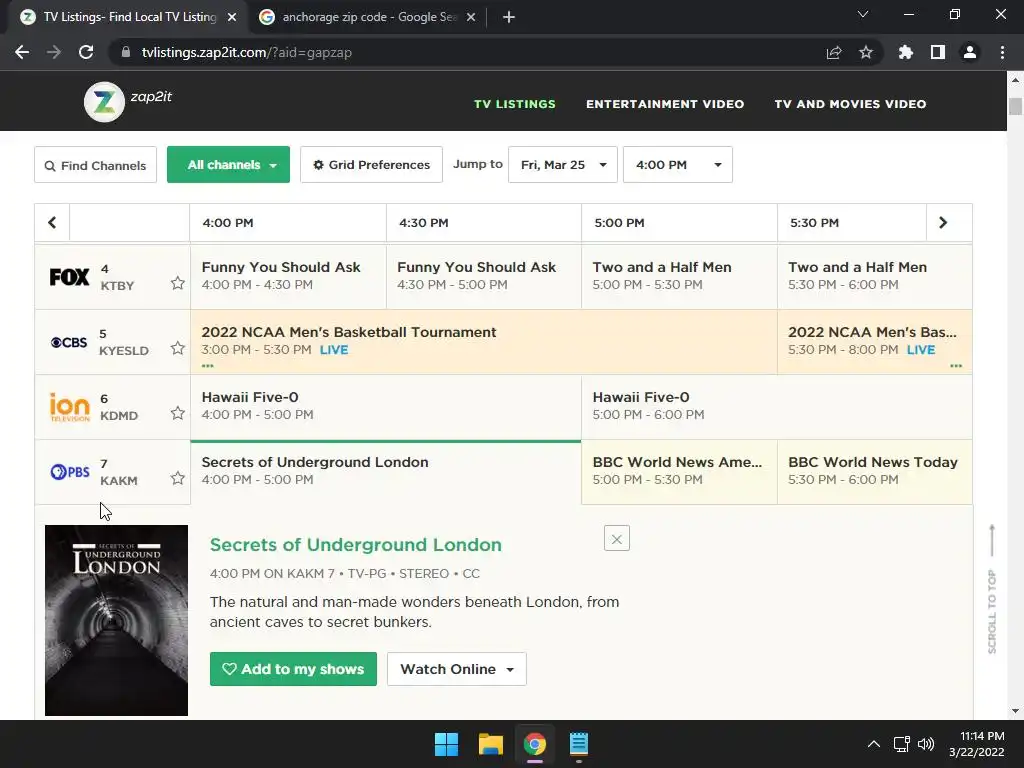Open the Extensions puzzle icon
This screenshot has width=1024, height=768.
906,52
